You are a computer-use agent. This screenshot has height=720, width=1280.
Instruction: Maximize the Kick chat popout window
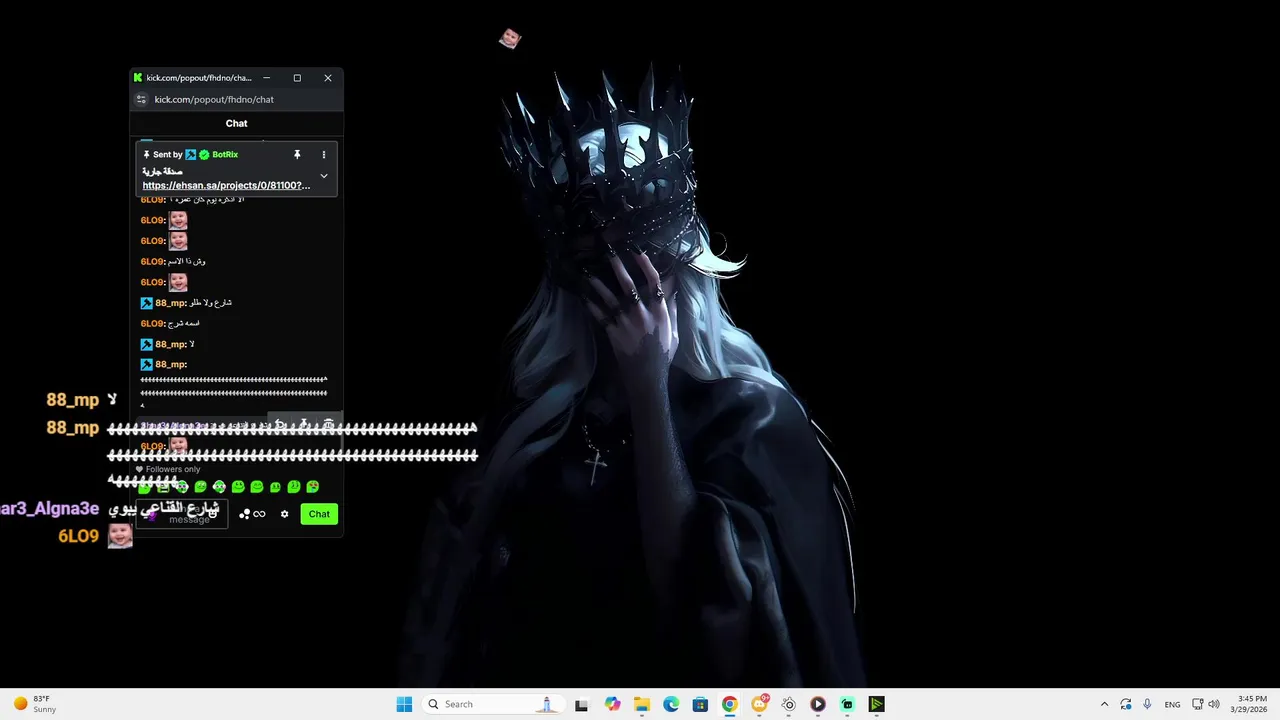(297, 78)
